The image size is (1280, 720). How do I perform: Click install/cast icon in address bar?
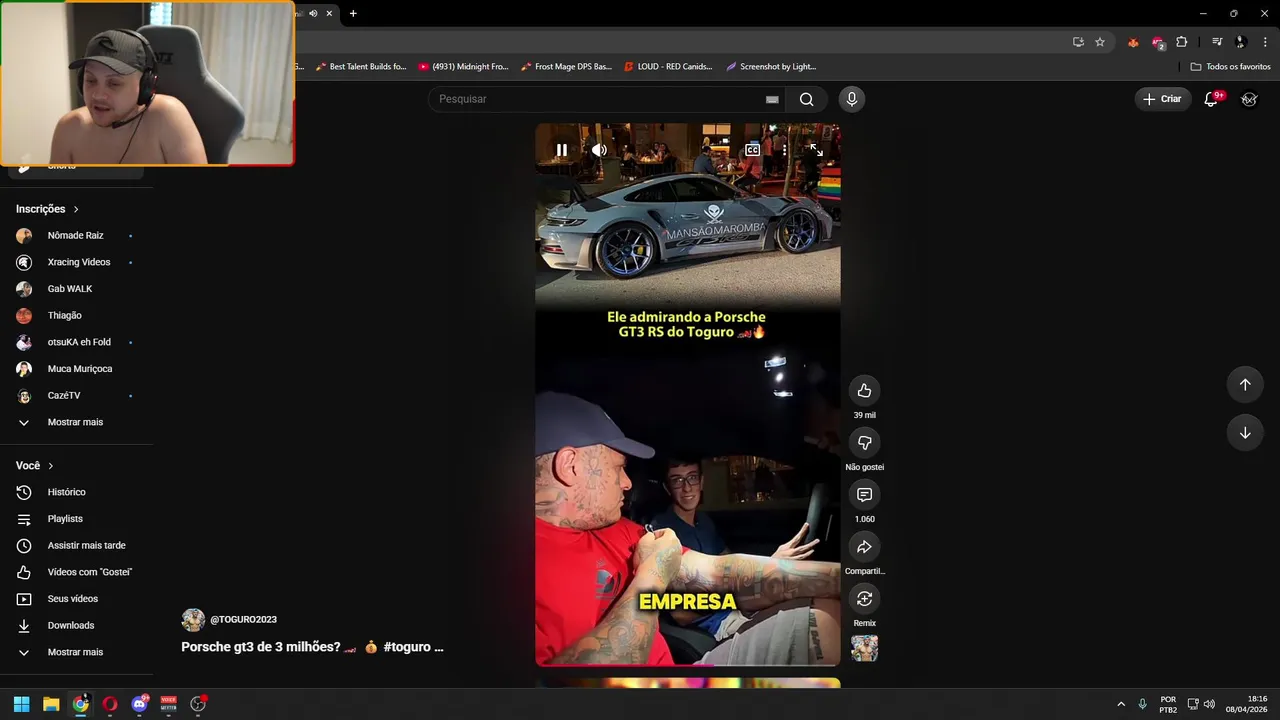pyautogui.click(x=1078, y=42)
